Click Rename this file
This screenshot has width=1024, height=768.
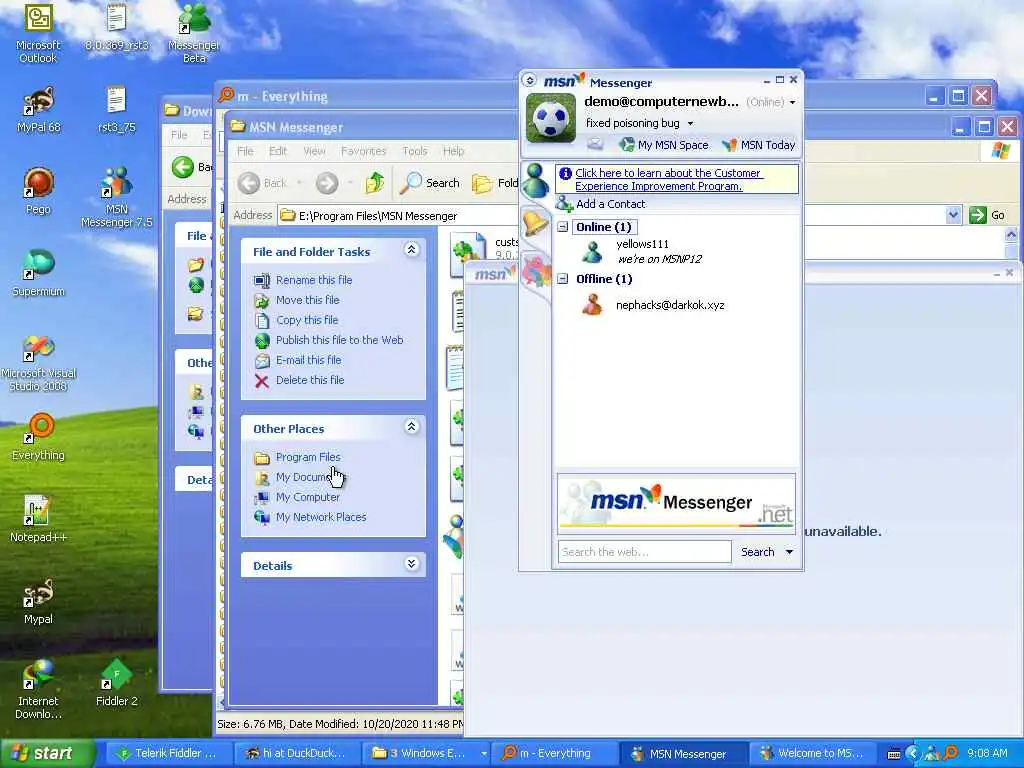click(313, 280)
